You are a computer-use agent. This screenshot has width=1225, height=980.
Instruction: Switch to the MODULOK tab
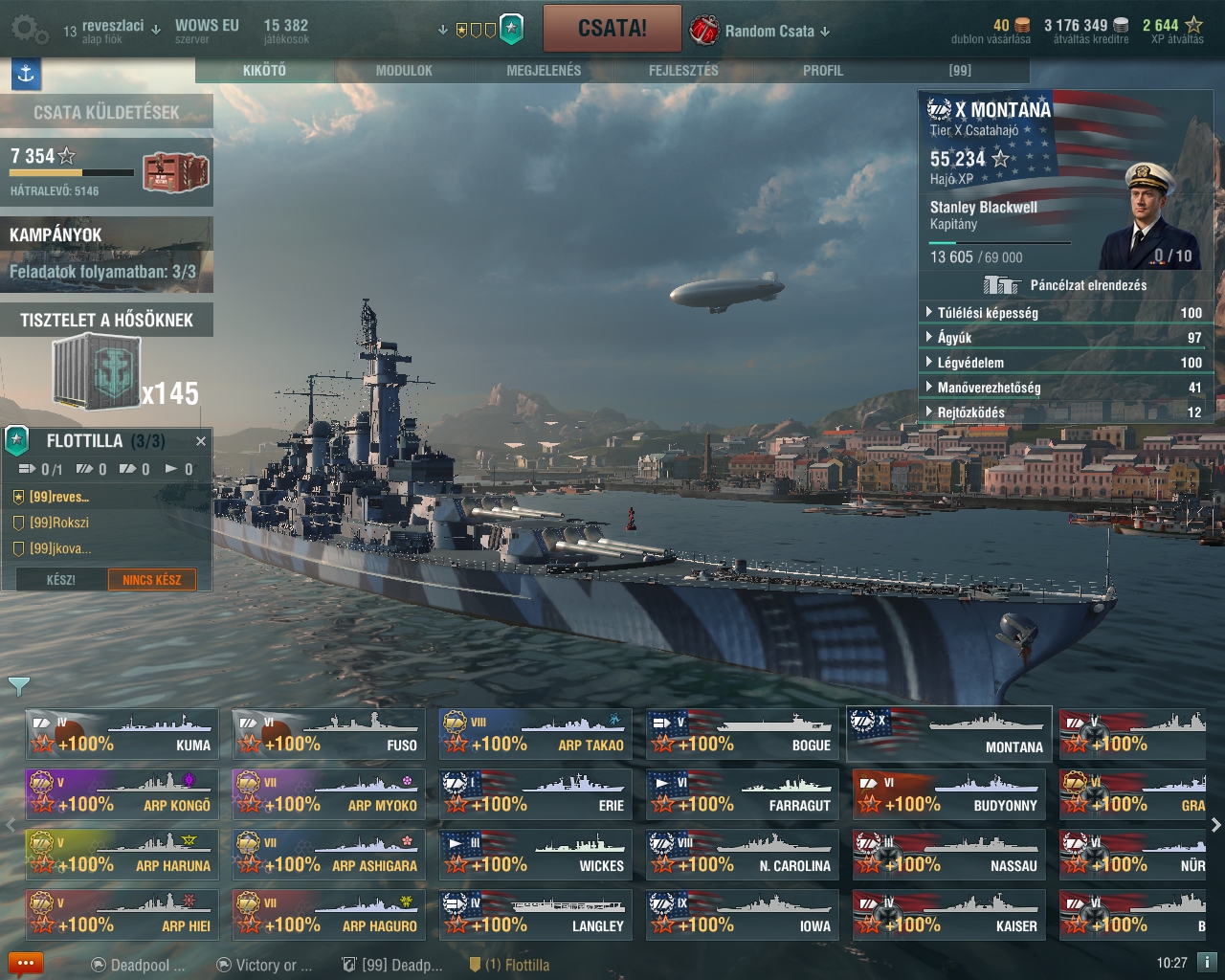[x=404, y=70]
